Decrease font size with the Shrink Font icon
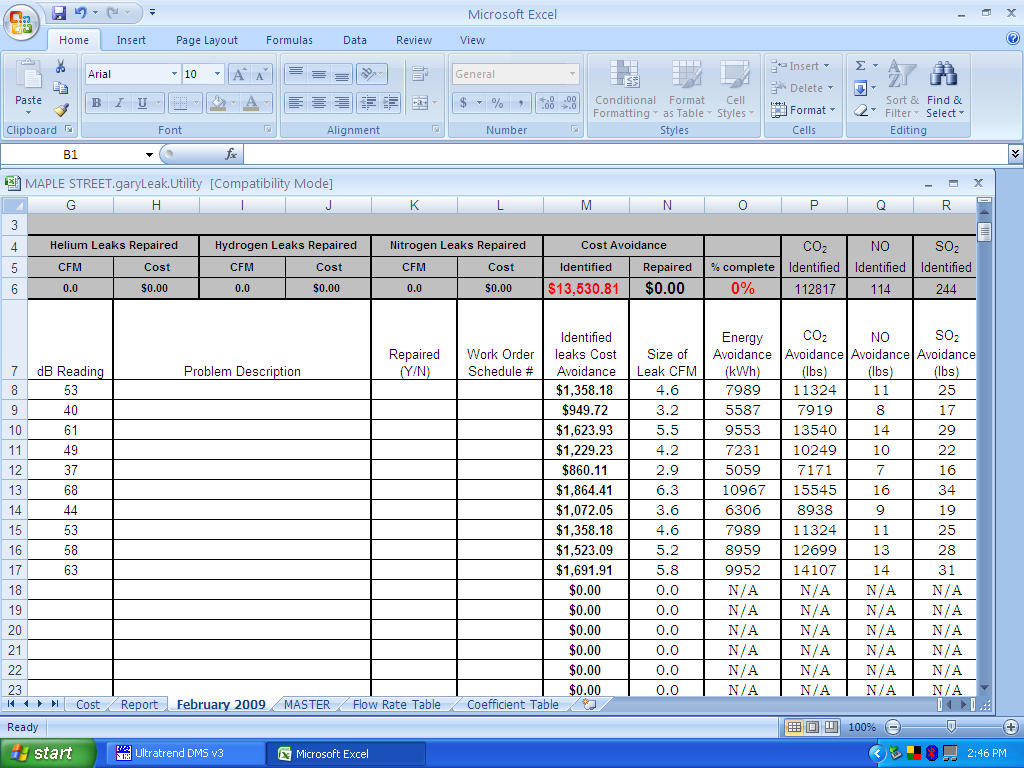Screen dimensions: 1024x768 coord(261,74)
